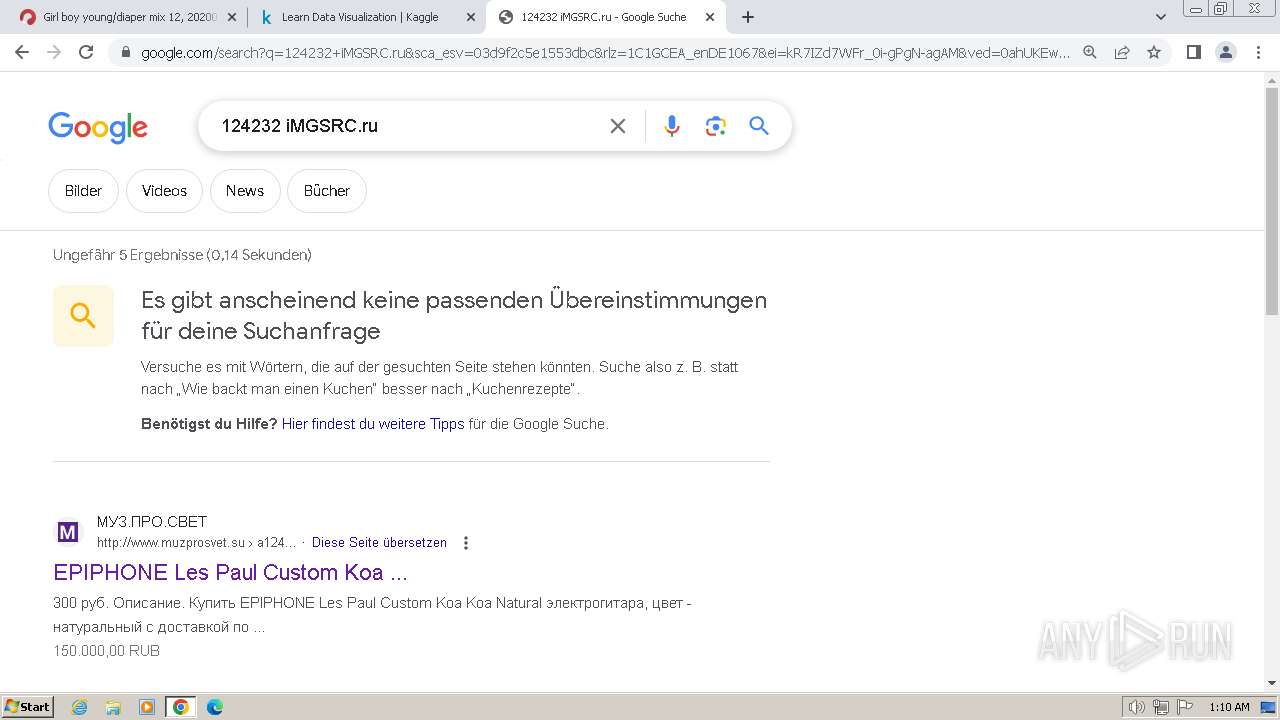Search by image with Google Lens
The image size is (1280, 720).
tap(715, 126)
